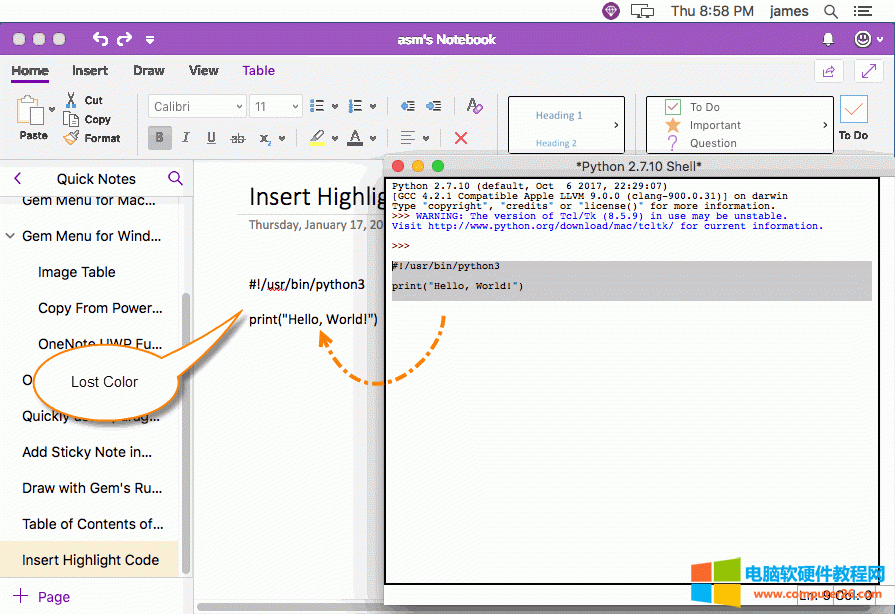Toggle underline formatting
895x614 pixels.
[x=210, y=138]
